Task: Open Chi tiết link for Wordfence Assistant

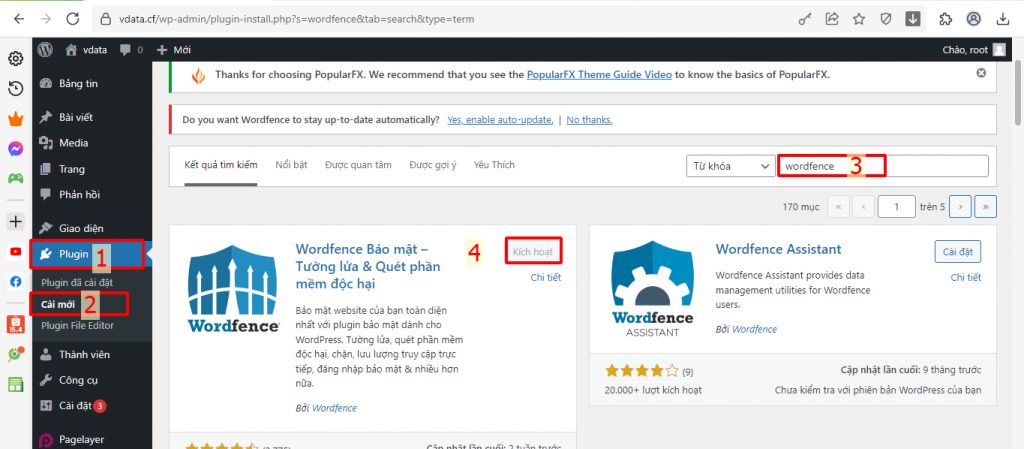Action: (965, 277)
